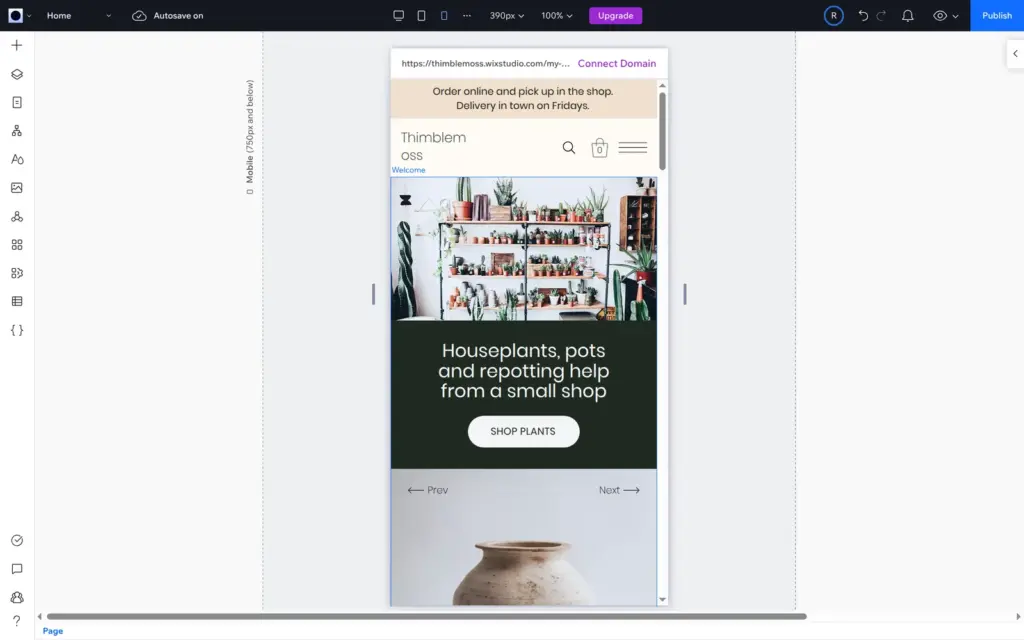Open the Help question mark icon
The width and height of the screenshot is (1024, 640).
(17, 620)
